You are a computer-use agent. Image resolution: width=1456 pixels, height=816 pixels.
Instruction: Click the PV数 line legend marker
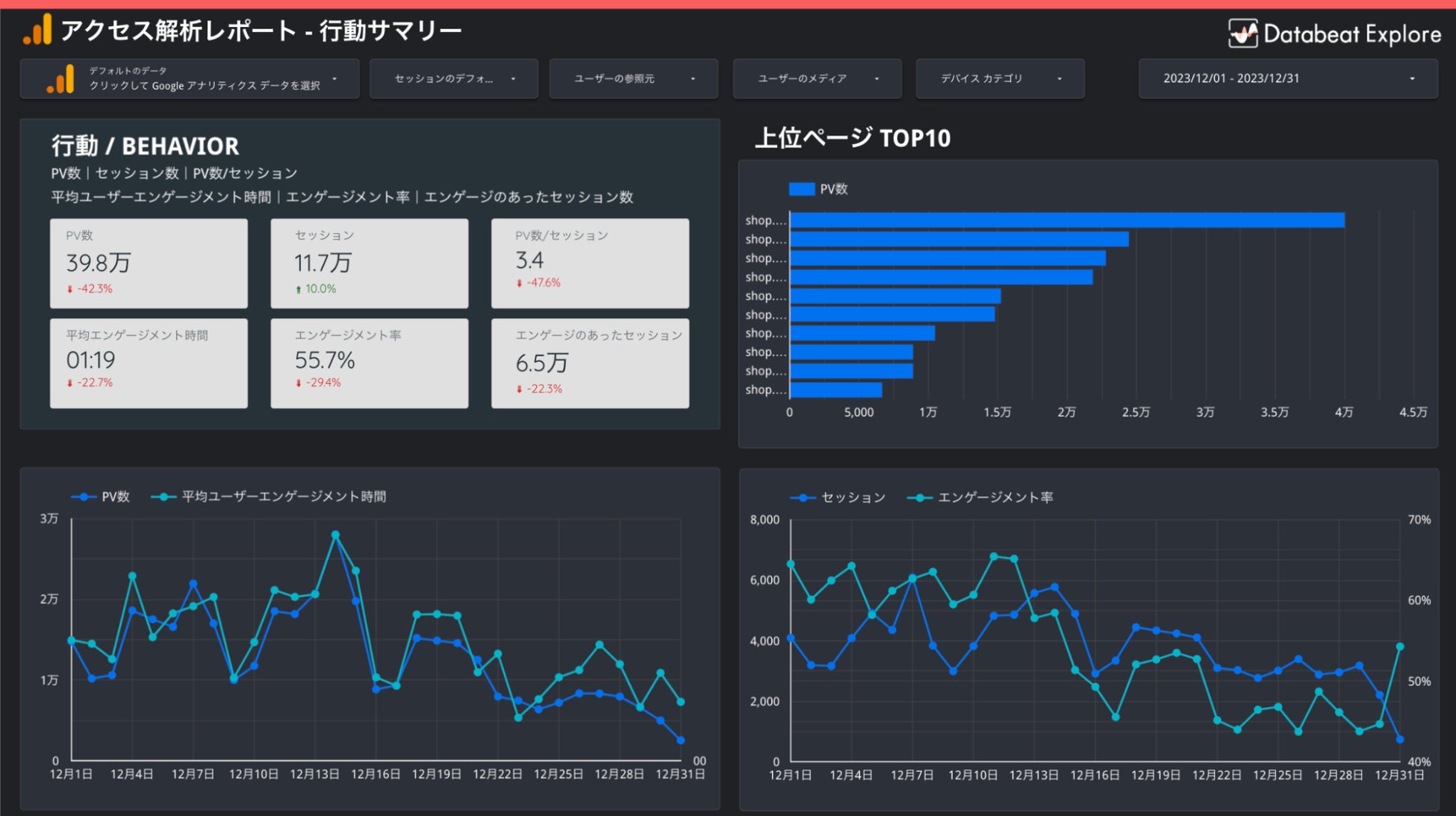pyautogui.click(x=84, y=497)
